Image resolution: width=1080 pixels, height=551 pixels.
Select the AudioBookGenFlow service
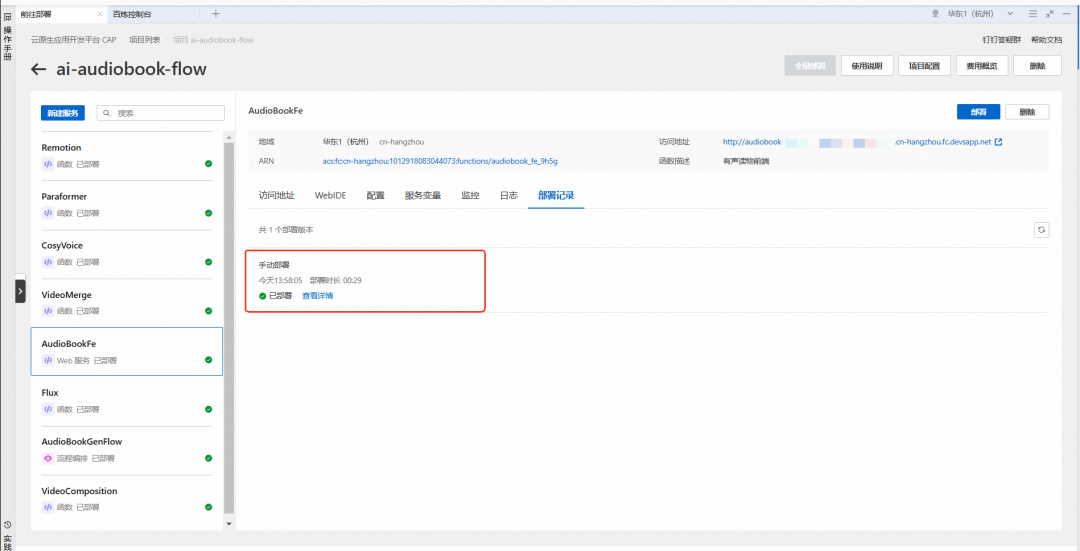pos(127,450)
